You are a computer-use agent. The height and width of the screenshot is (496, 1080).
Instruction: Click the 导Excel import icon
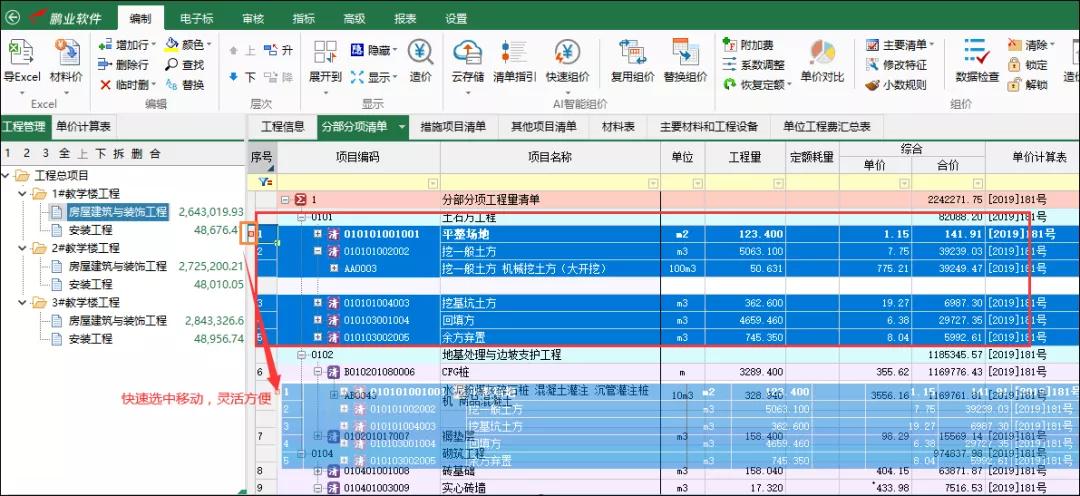coord(21,55)
